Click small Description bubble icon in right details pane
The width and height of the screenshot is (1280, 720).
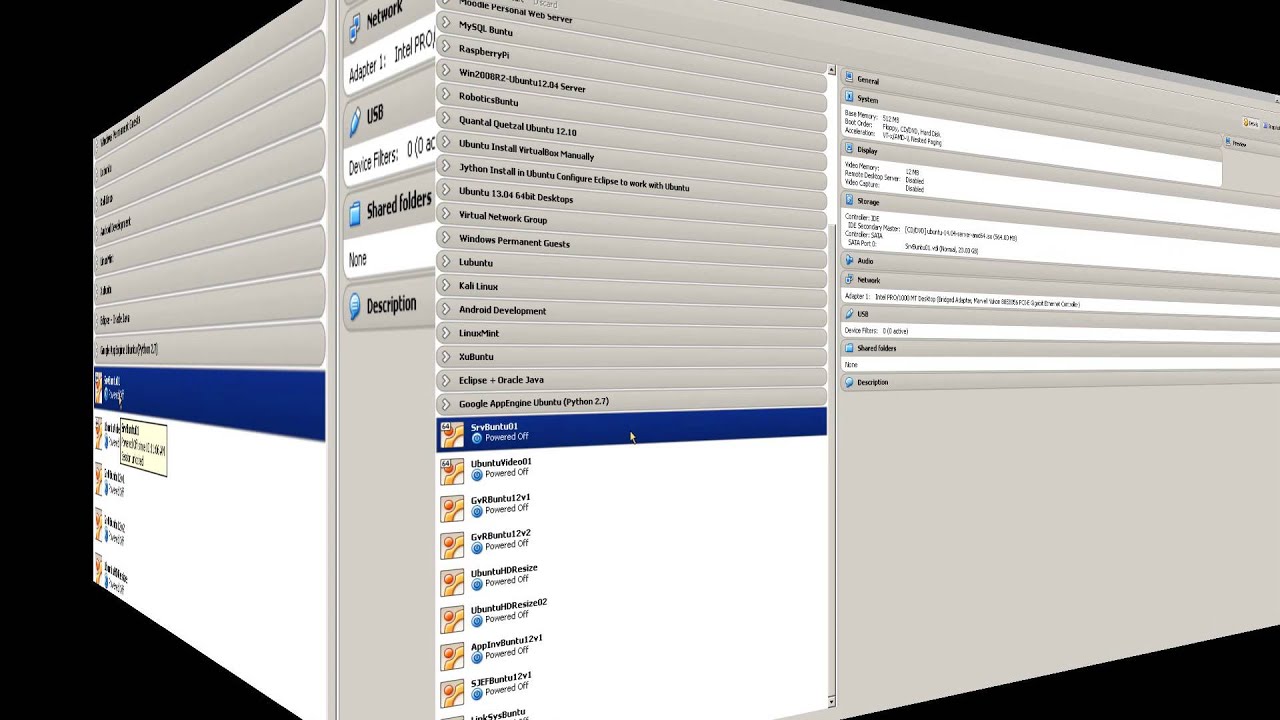pos(849,382)
